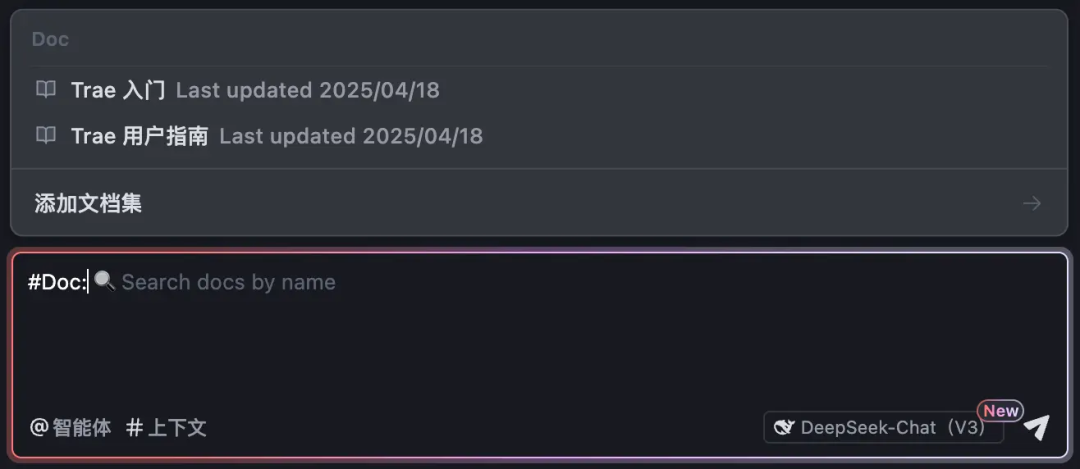
Task: Click the @智能体 agent button
Action: point(70,427)
